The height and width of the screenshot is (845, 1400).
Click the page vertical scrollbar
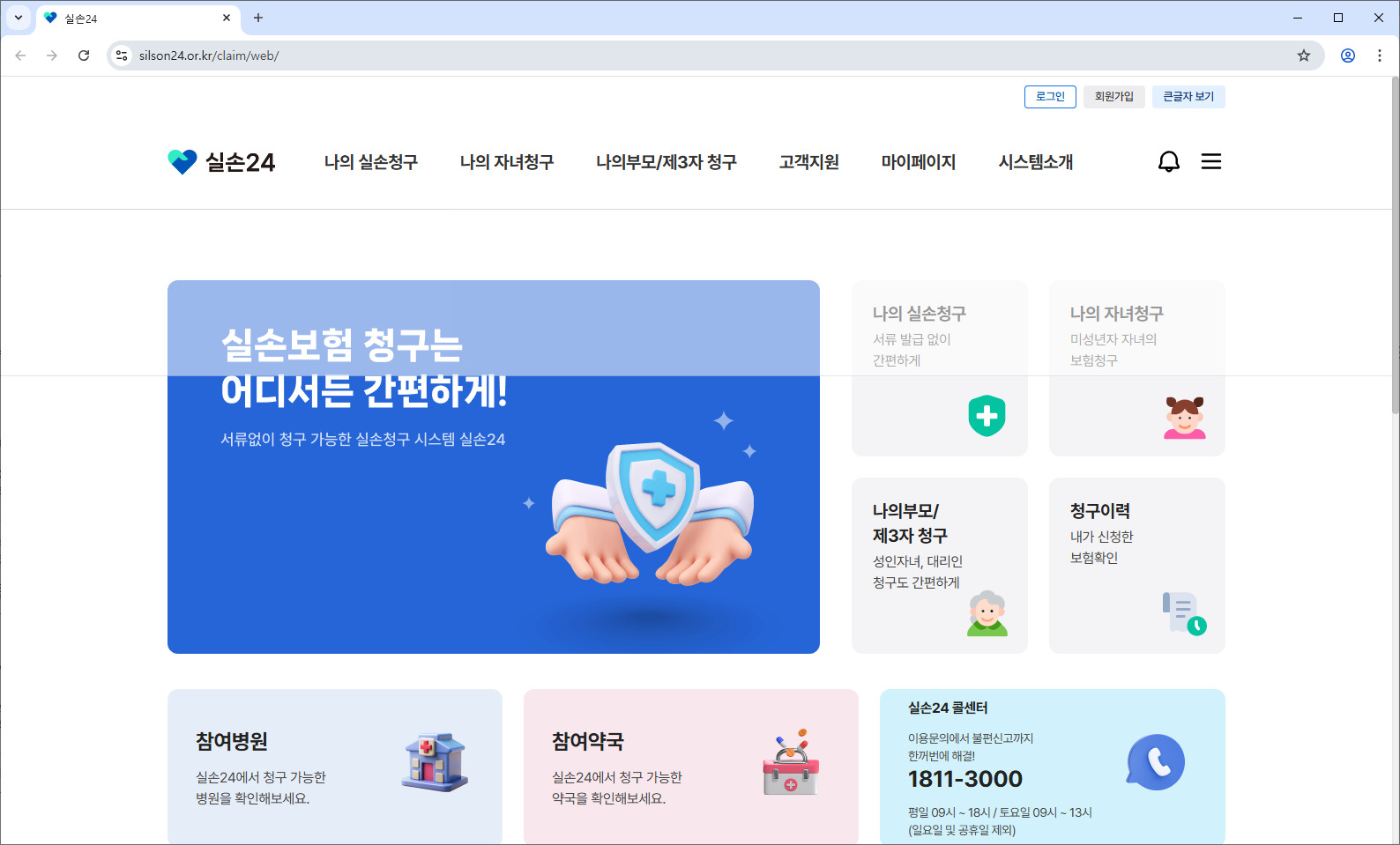[1395, 245]
